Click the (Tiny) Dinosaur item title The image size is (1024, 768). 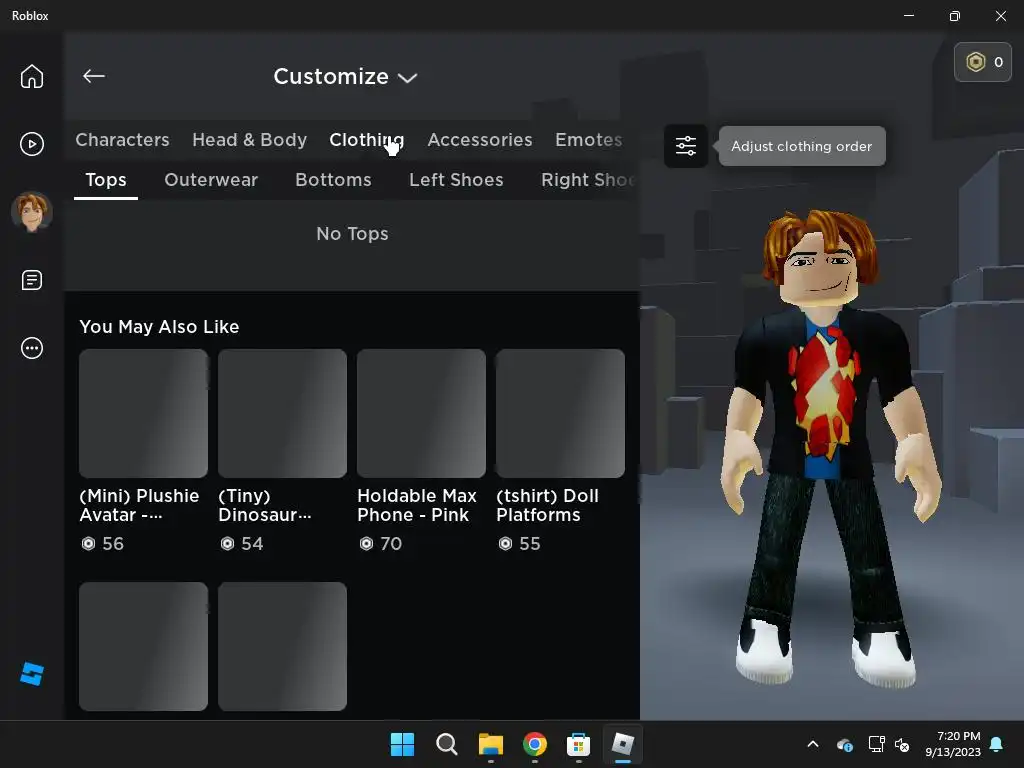coord(264,505)
